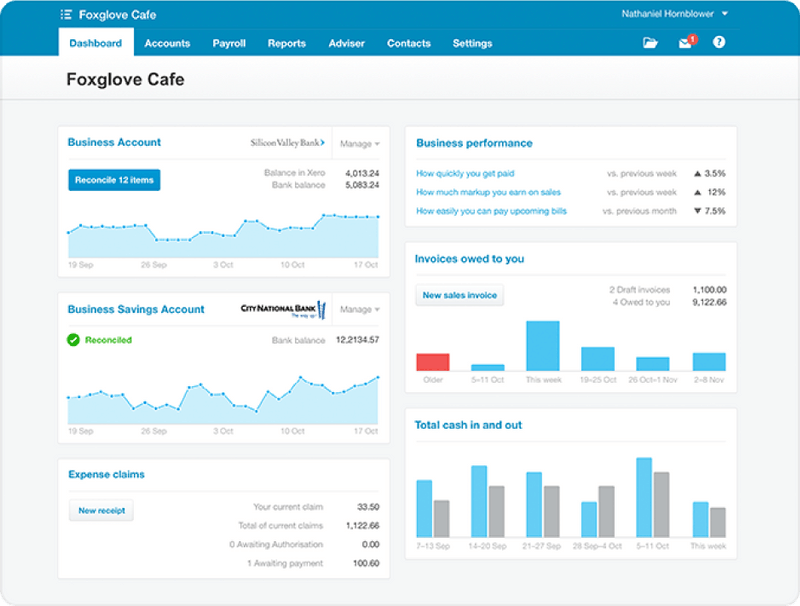Go to the Contacts tab
This screenshot has height=606, width=800.
(408, 43)
